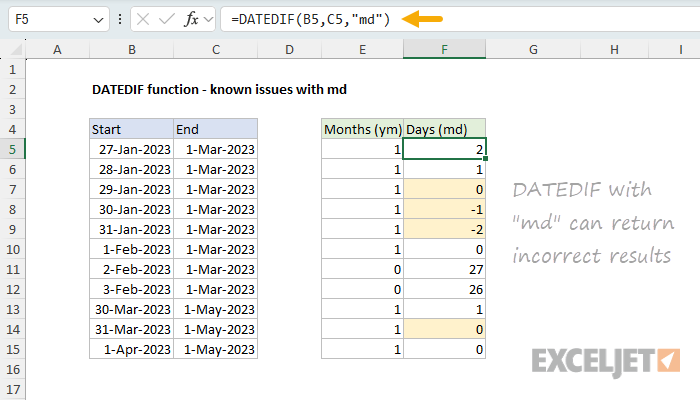This screenshot has width=700, height=400.
Task: Open the Insert Function fx icon
Action: (191, 19)
